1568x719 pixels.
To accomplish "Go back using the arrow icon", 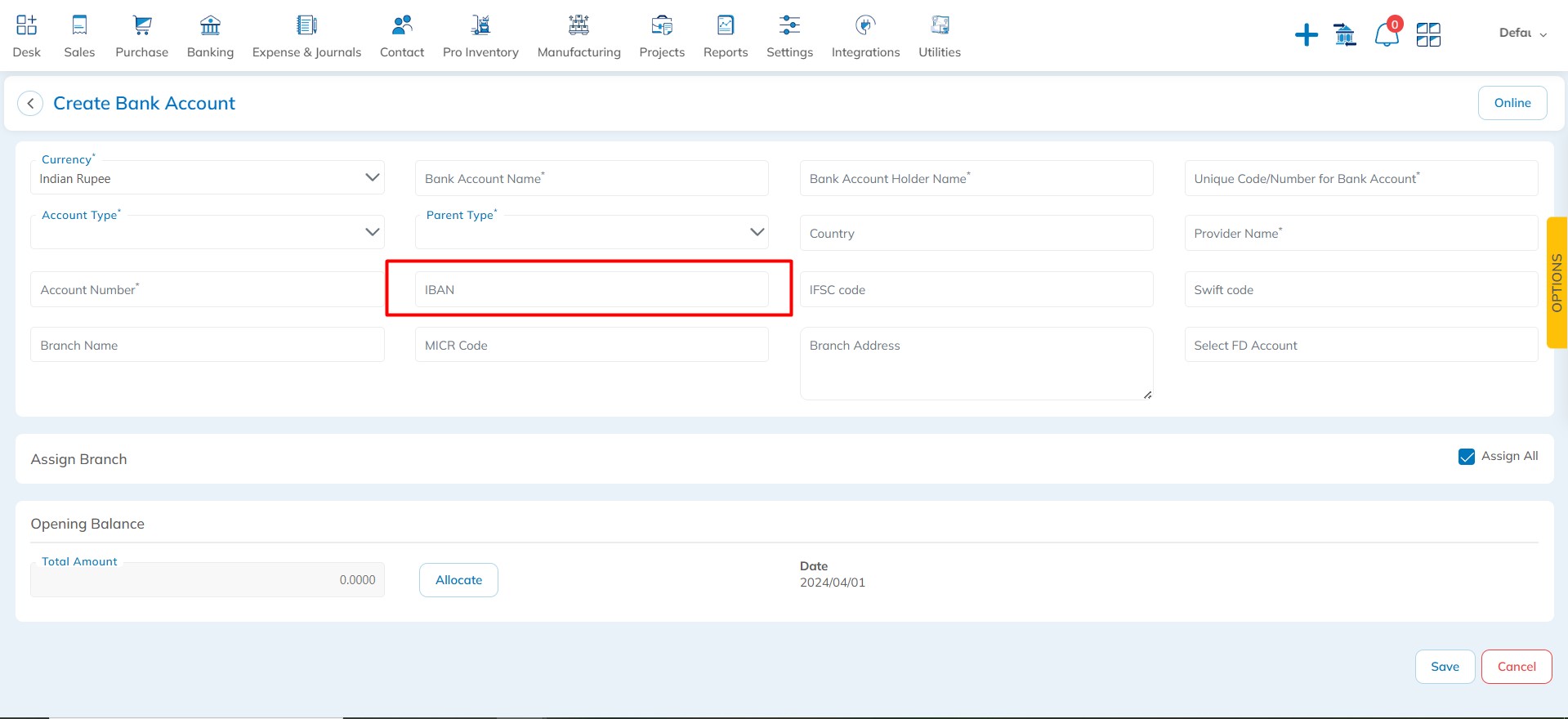I will (30, 104).
